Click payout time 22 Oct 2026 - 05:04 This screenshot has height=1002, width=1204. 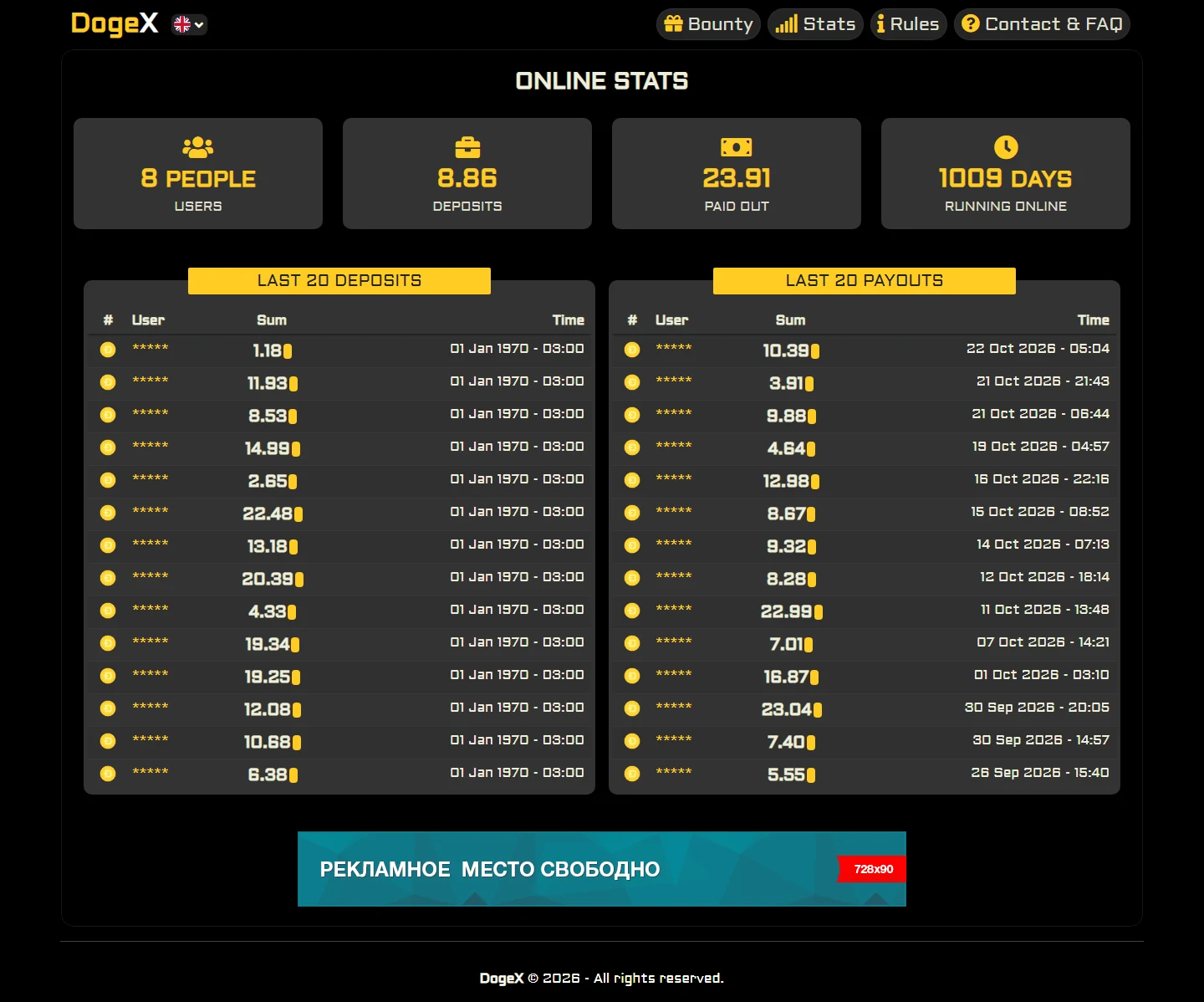click(1038, 349)
